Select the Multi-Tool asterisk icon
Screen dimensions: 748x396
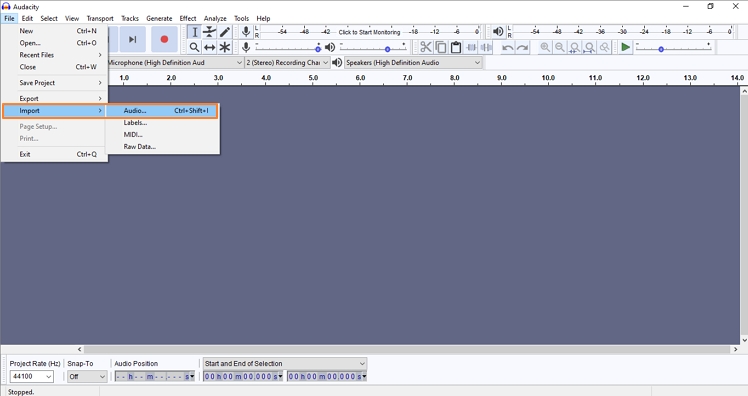pos(225,47)
